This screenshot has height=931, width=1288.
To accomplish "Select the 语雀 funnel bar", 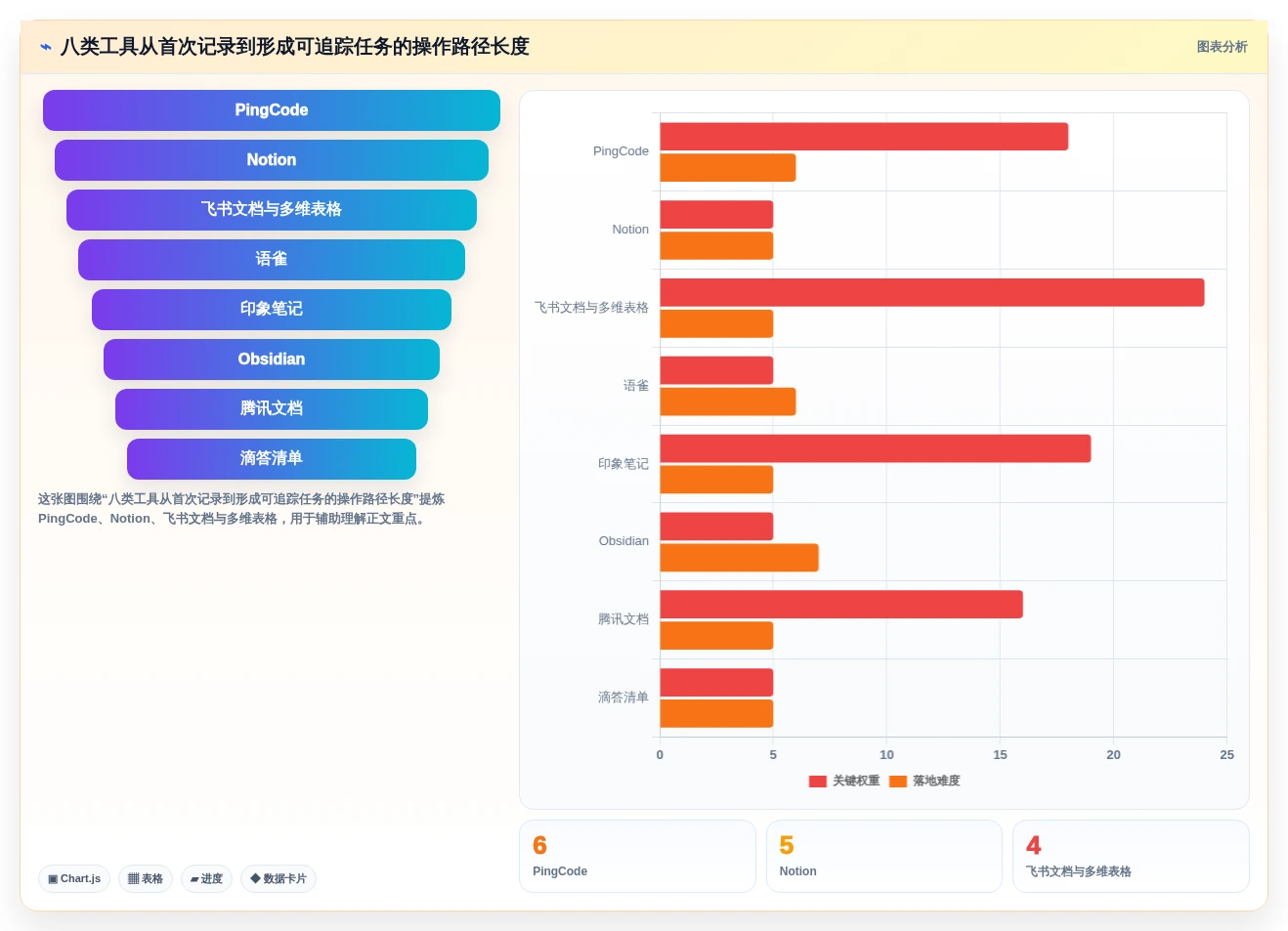I will click(272, 260).
